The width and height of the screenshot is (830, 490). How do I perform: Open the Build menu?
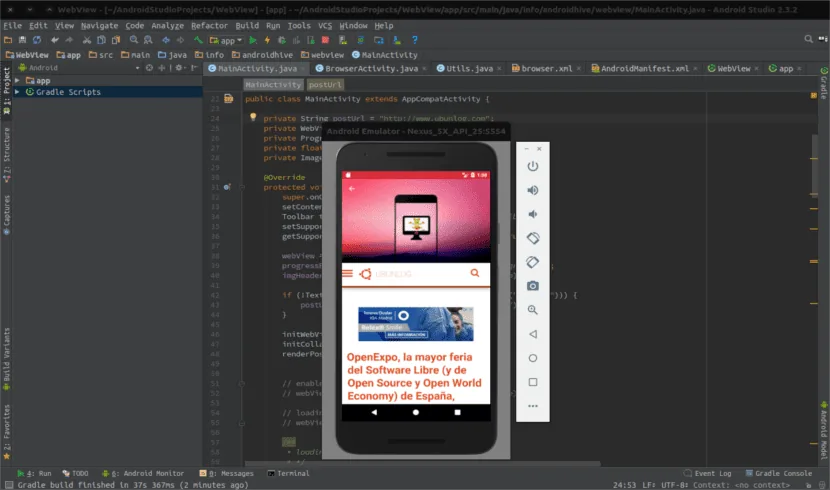[247, 25]
